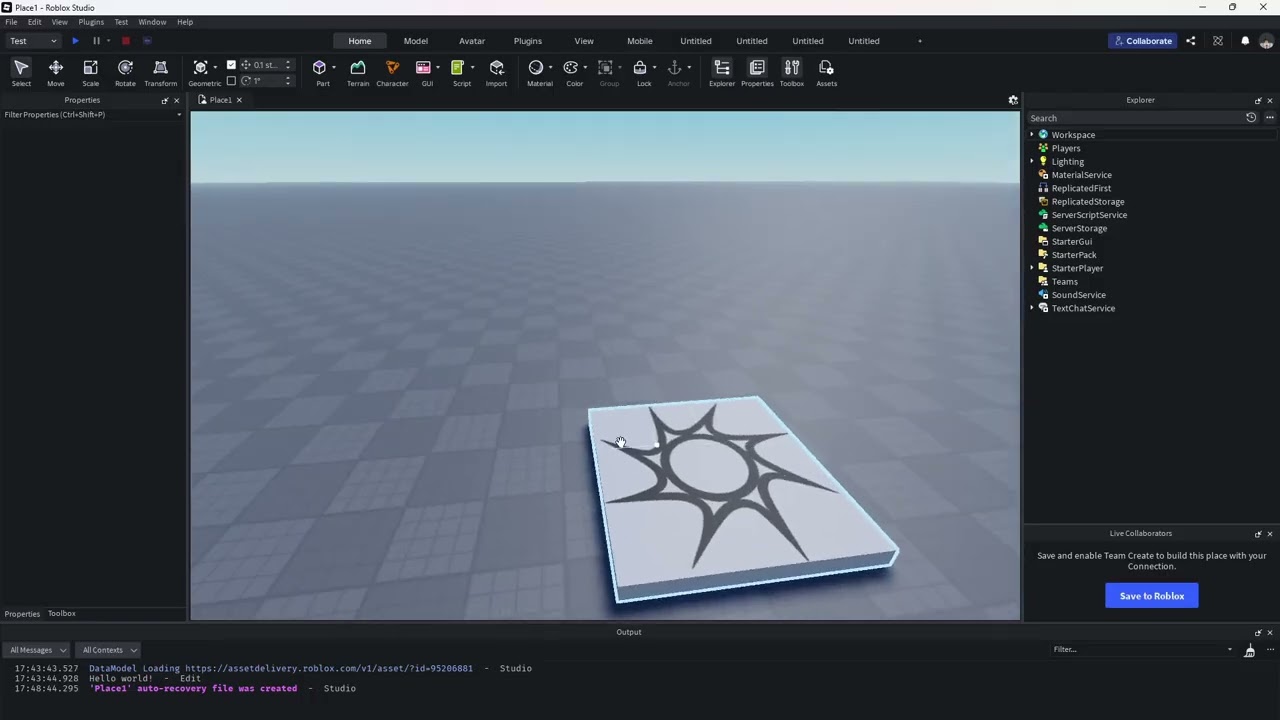
Task: Pick the Transform tool
Action: [x=160, y=72]
